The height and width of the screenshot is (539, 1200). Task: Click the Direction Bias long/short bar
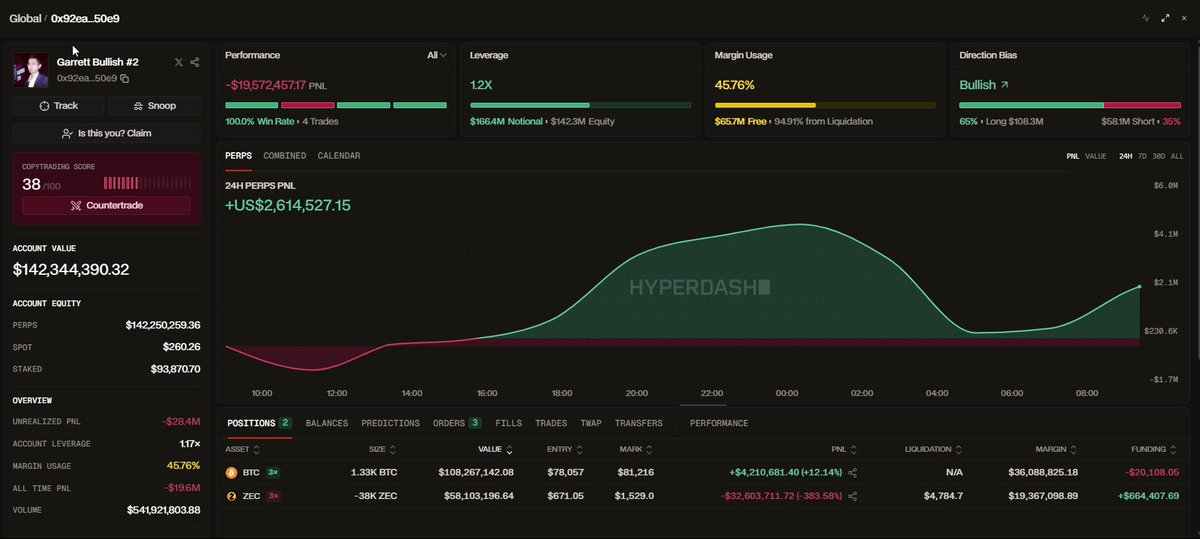click(x=1070, y=104)
